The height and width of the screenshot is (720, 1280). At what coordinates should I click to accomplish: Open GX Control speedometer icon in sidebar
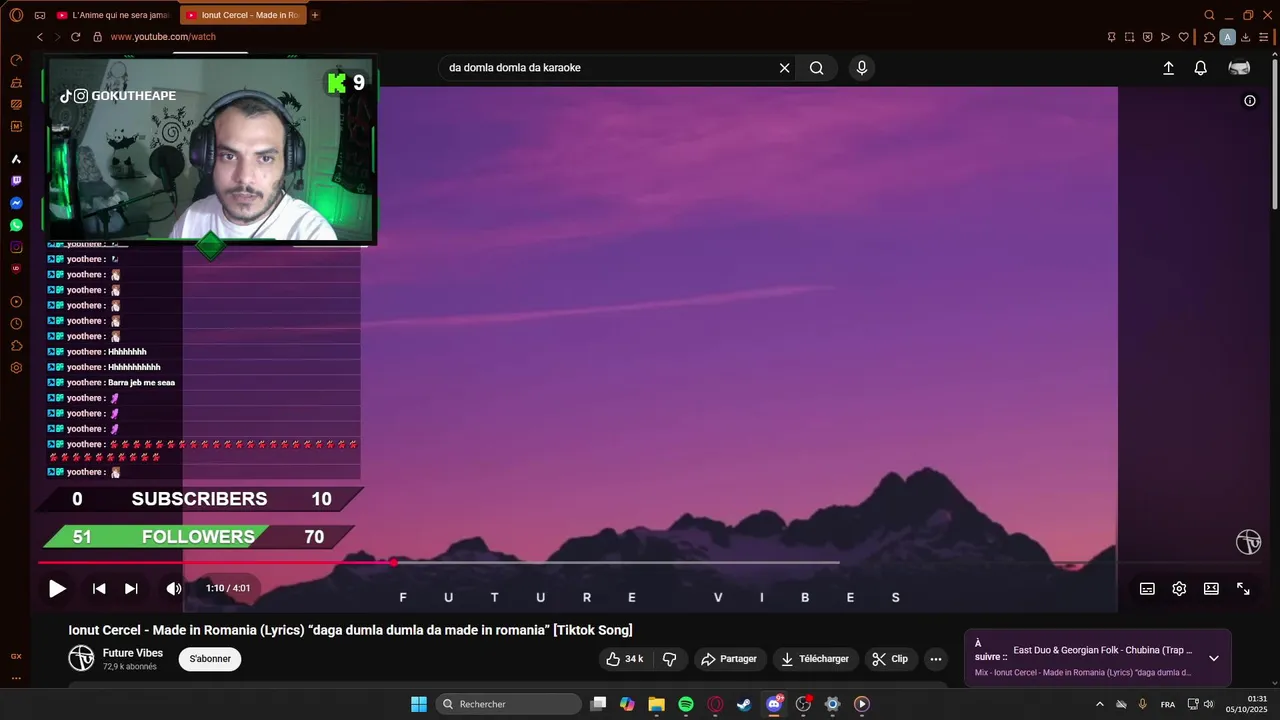pyautogui.click(x=16, y=60)
